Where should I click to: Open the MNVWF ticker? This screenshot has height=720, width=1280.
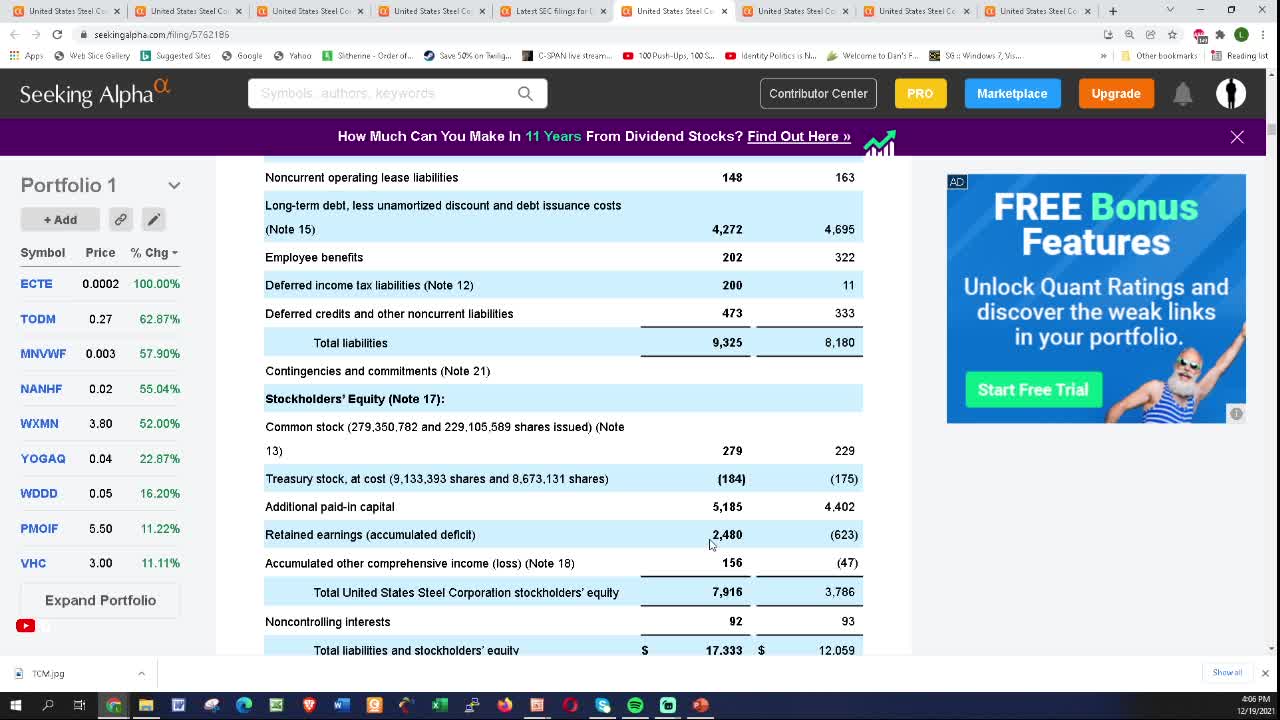43,354
